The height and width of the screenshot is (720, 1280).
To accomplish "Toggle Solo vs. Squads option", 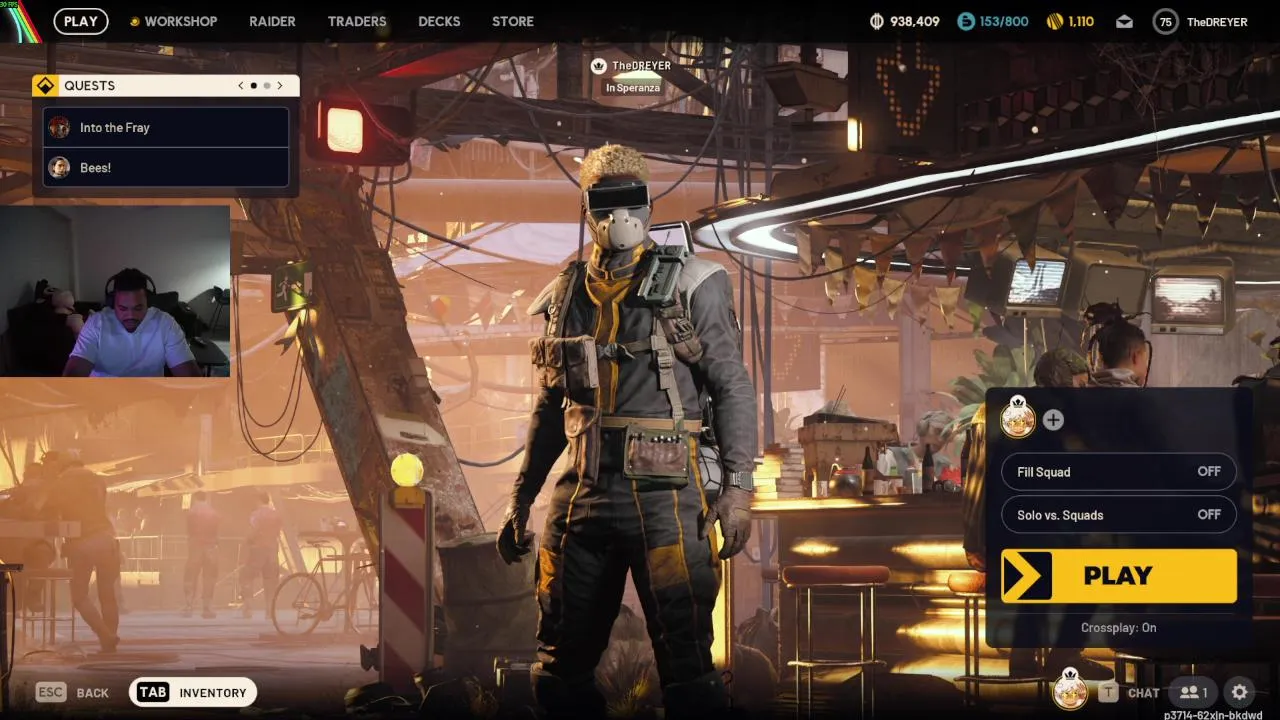I will coord(1119,515).
